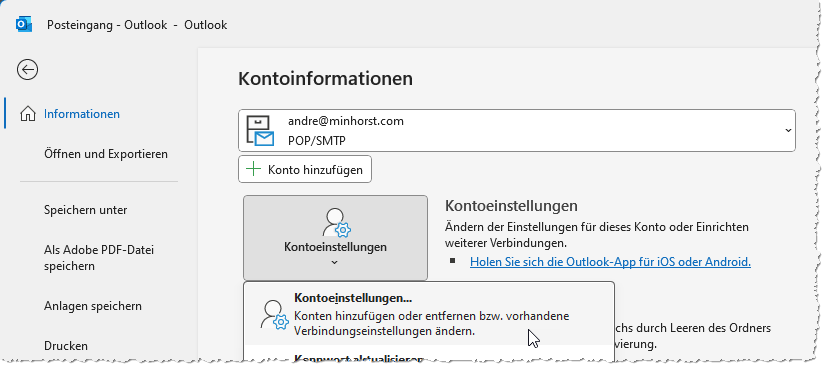Go back using the circled arrow
Viewport: 825px width, 367px height.
click(27, 69)
